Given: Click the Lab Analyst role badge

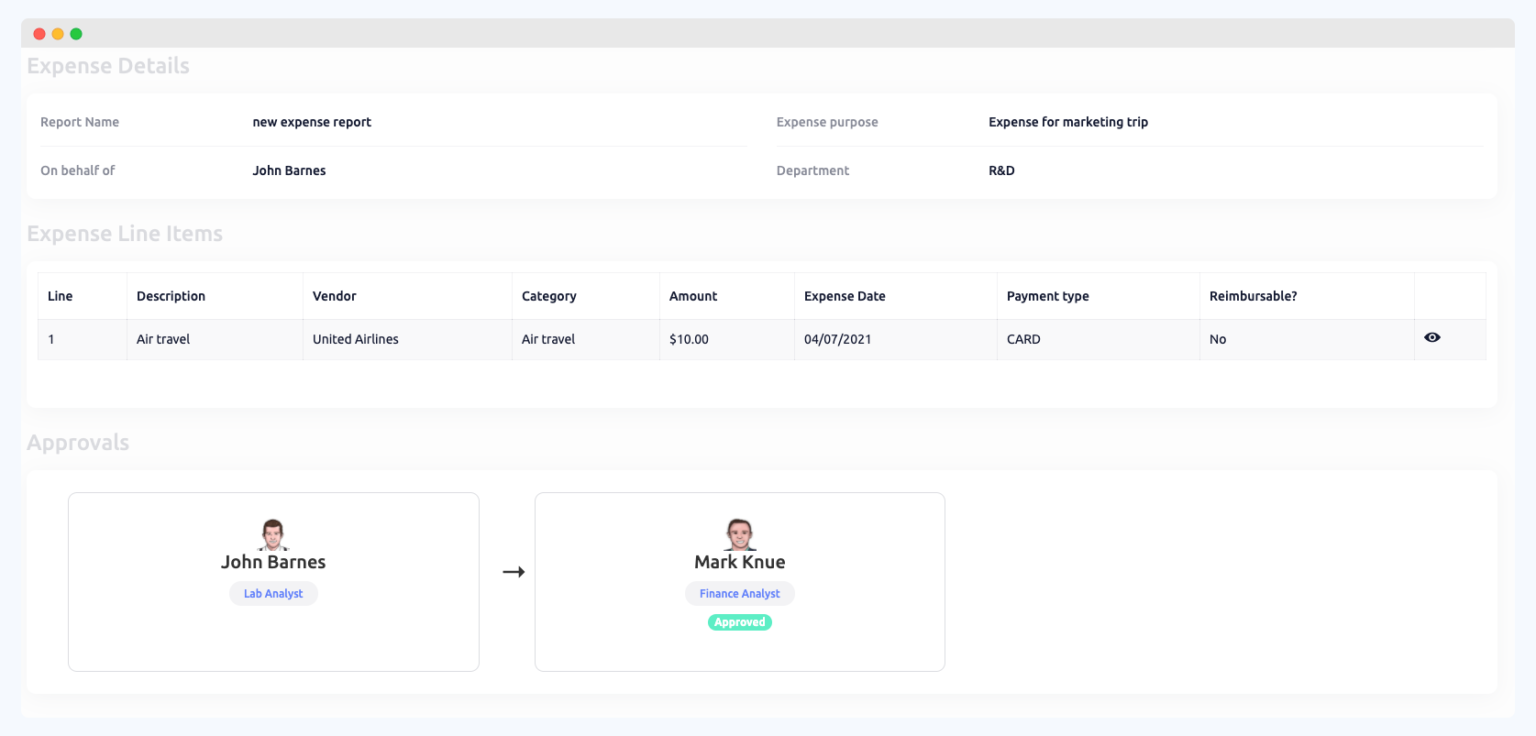Looking at the screenshot, I should [x=273, y=593].
